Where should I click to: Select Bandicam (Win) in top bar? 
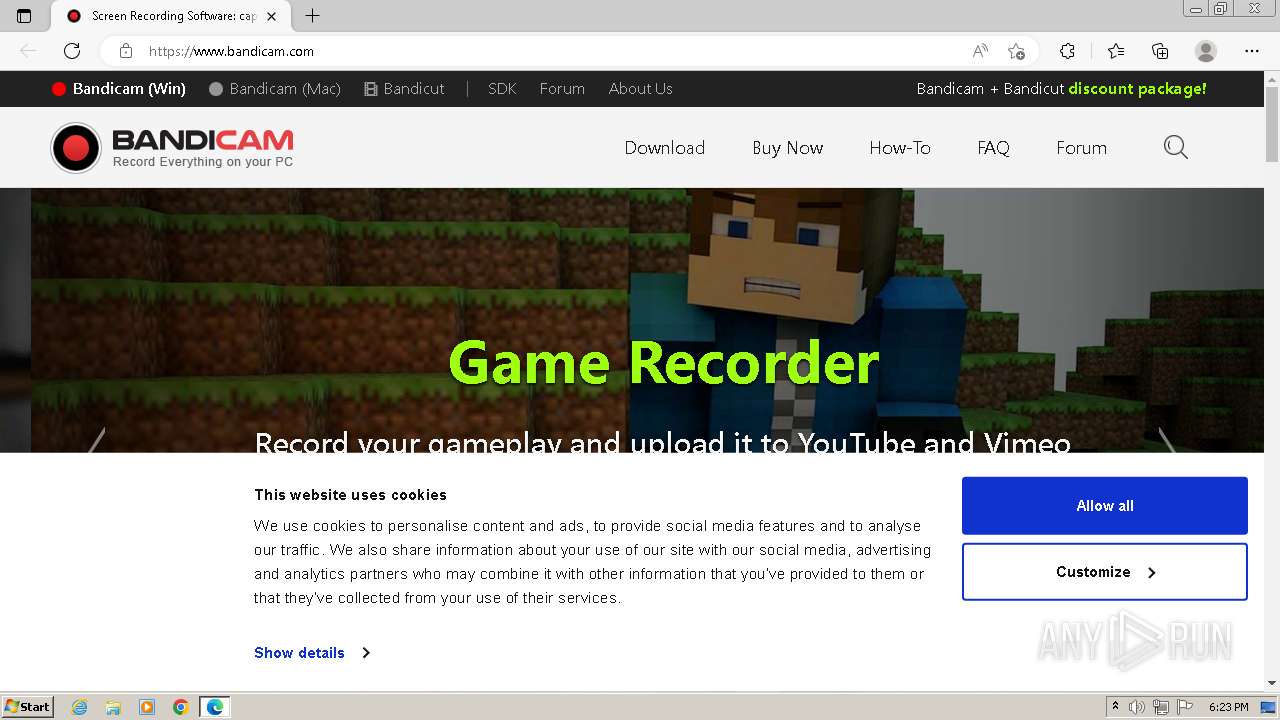coord(119,89)
